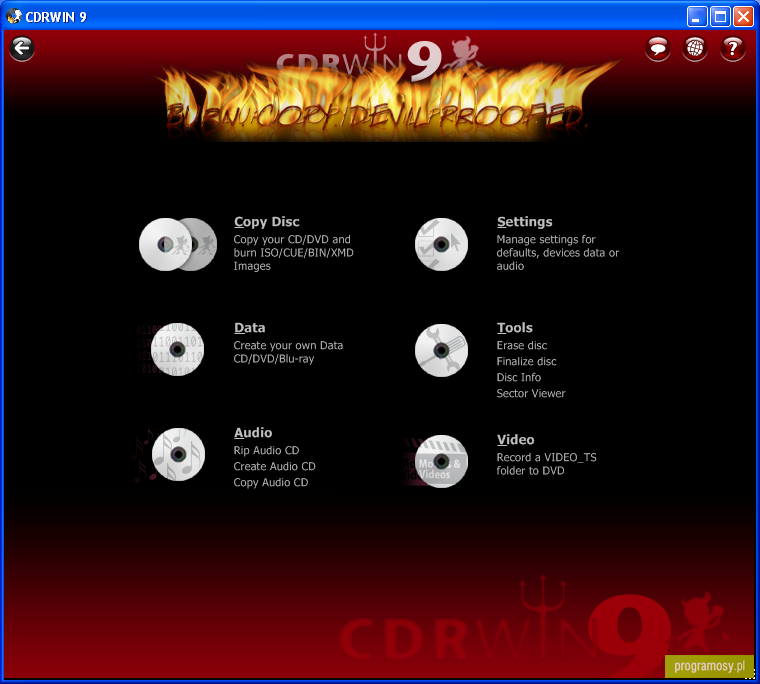Open the speech bubble feedback icon
Viewport: 760px width, 684px height.
(x=658, y=48)
